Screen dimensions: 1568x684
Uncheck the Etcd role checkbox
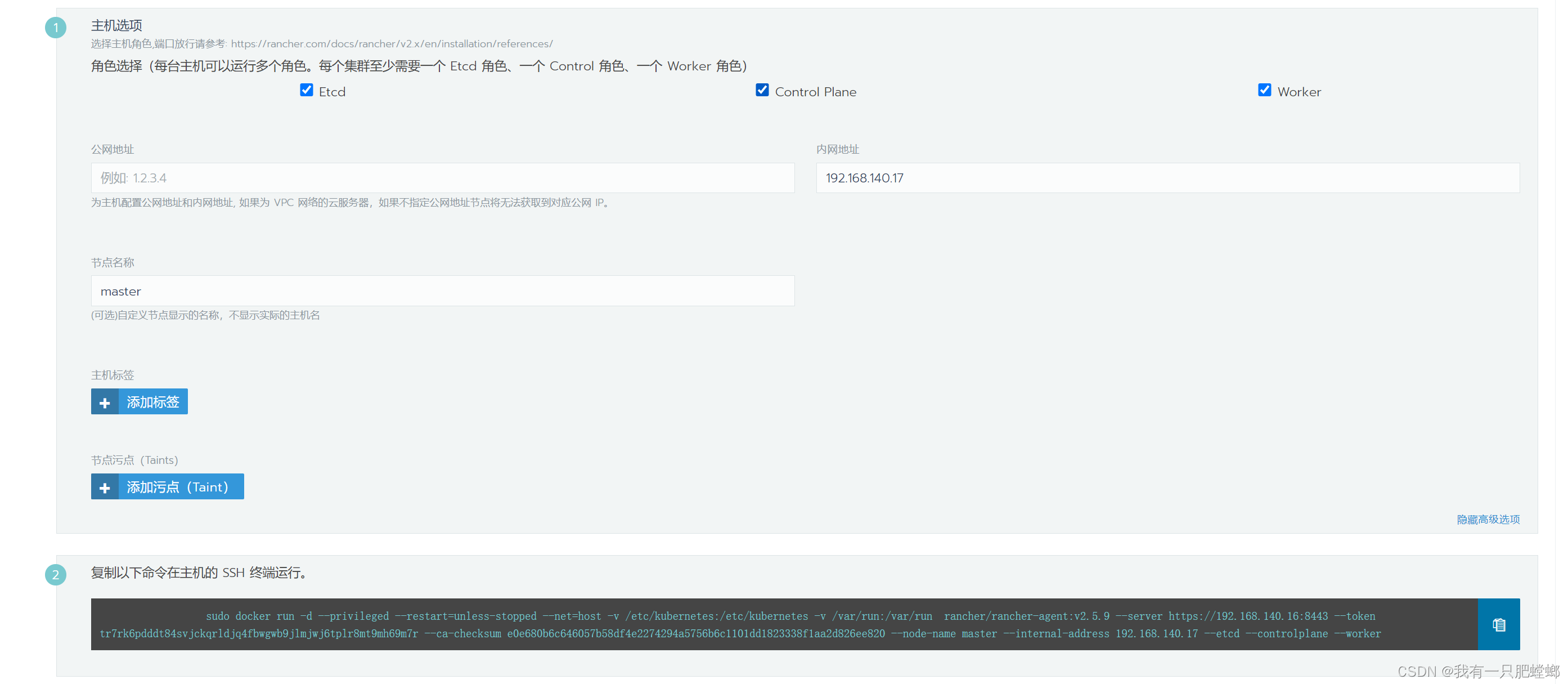[x=306, y=90]
